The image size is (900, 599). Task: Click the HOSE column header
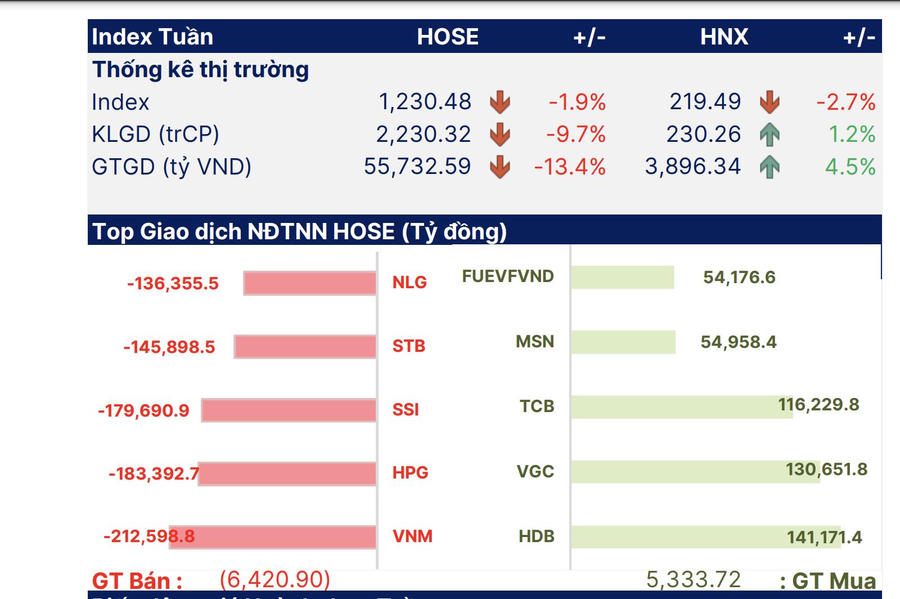tap(448, 37)
